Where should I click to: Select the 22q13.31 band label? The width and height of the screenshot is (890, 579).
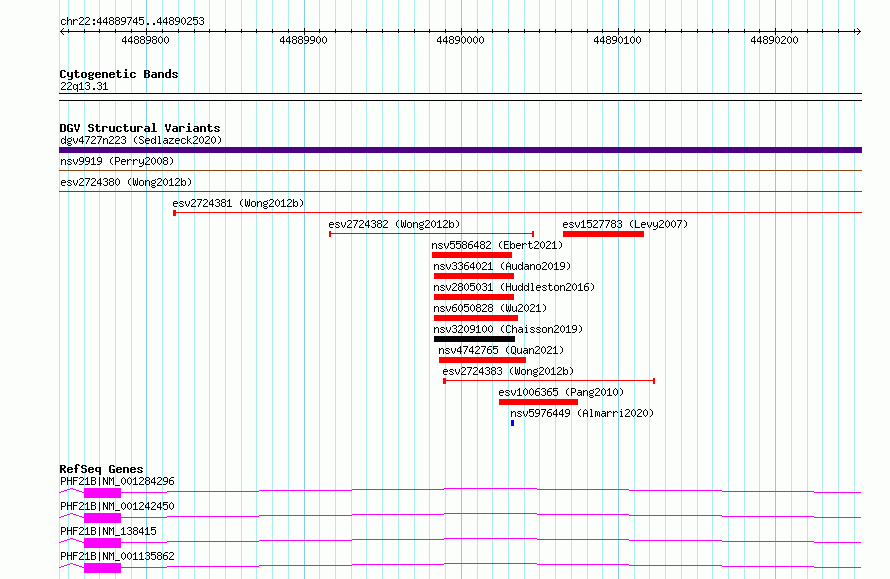point(84,86)
